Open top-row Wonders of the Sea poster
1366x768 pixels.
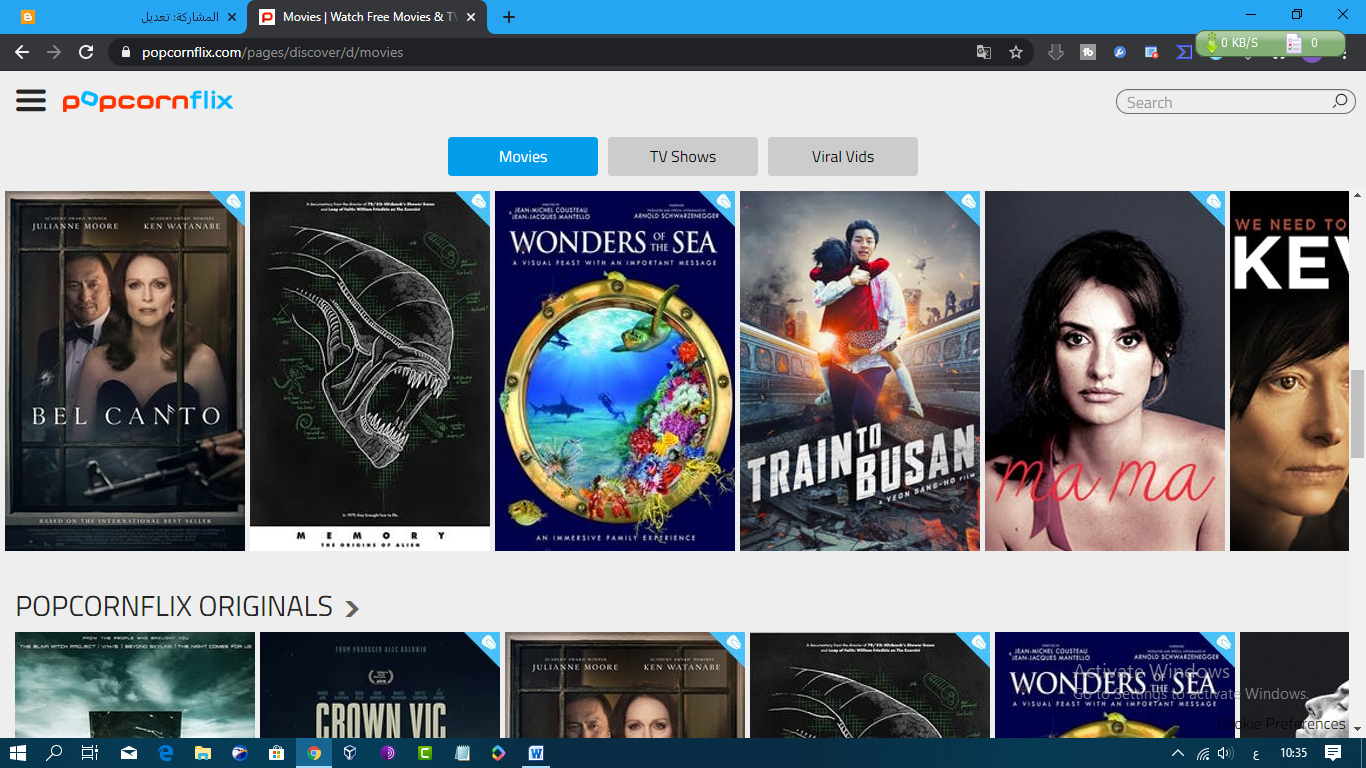[x=615, y=371]
